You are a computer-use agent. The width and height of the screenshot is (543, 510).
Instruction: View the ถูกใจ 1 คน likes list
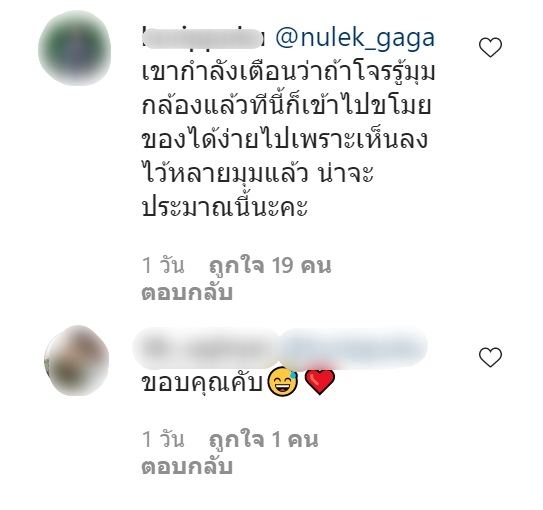coord(264,440)
